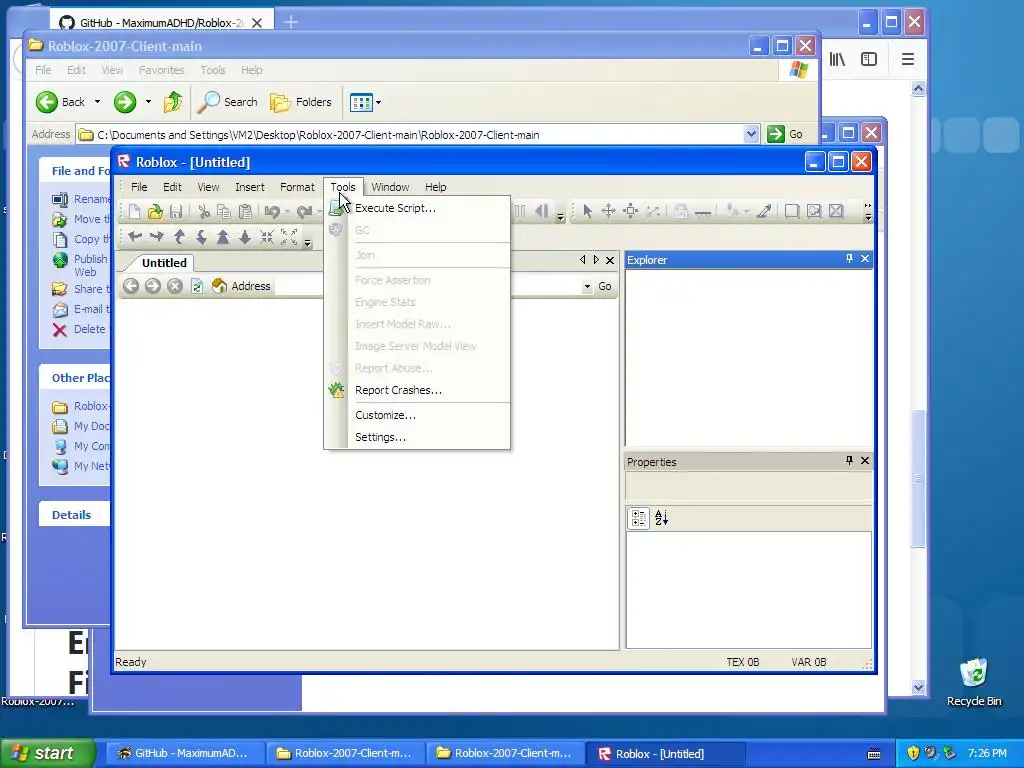Choose Execute Script from Tools menu

(x=395, y=208)
